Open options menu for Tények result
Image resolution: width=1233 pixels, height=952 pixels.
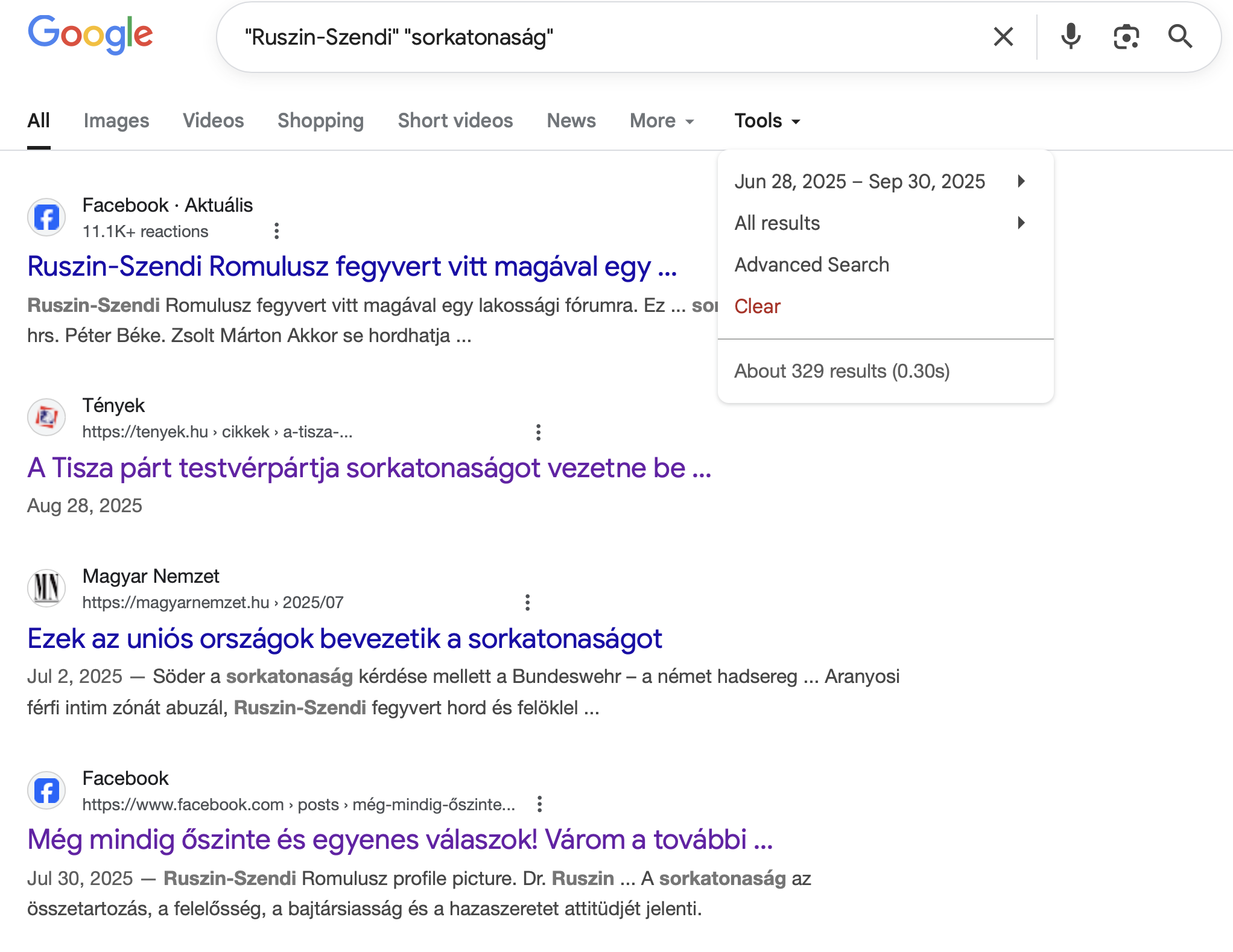(538, 432)
